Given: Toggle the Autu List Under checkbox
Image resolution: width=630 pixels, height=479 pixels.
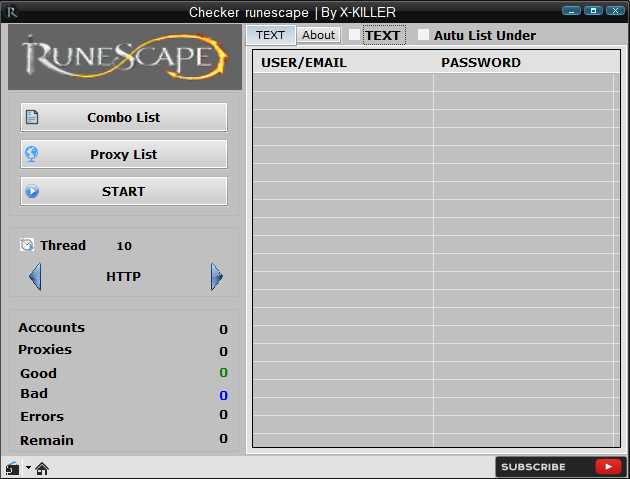Looking at the screenshot, I should [423, 35].
